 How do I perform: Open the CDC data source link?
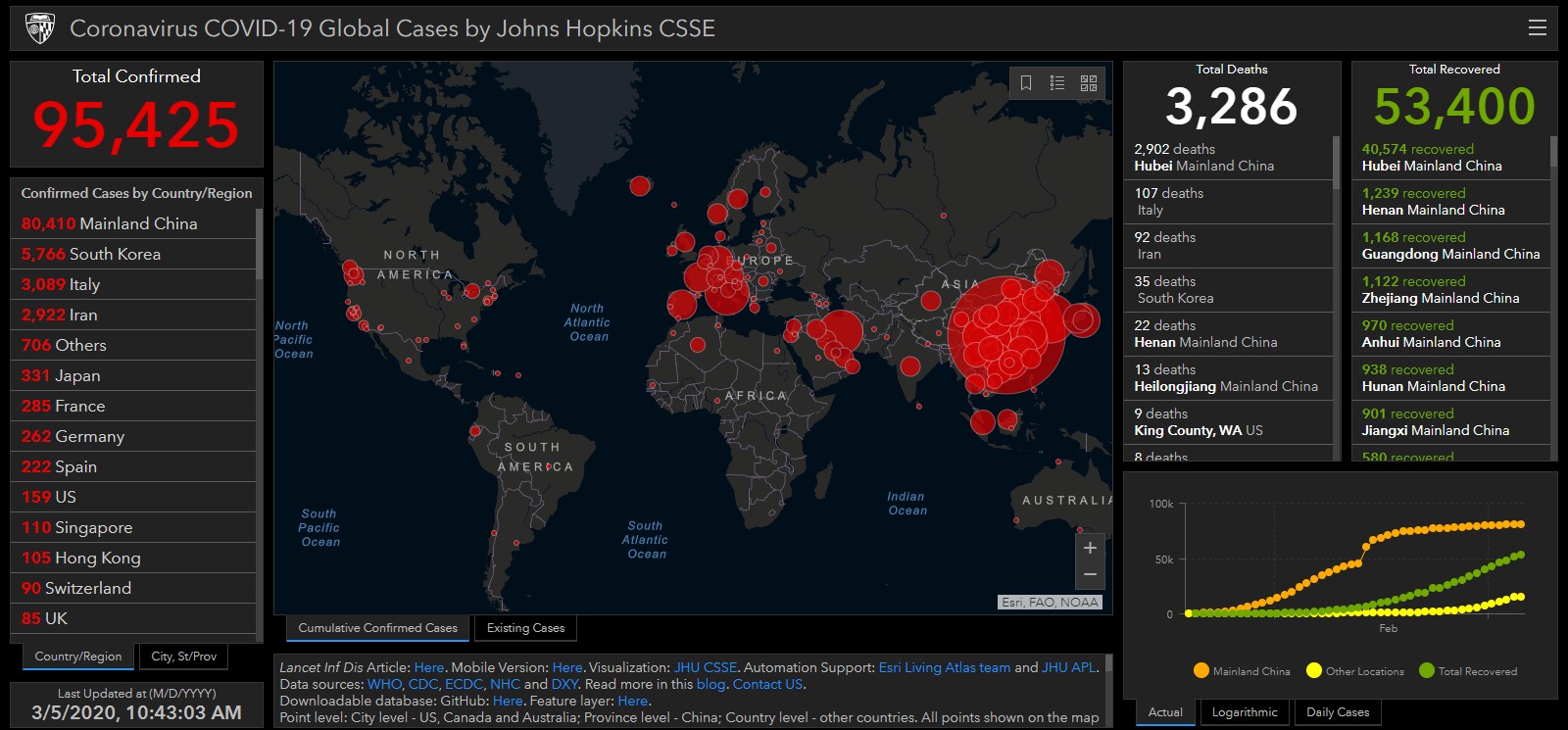[423, 684]
